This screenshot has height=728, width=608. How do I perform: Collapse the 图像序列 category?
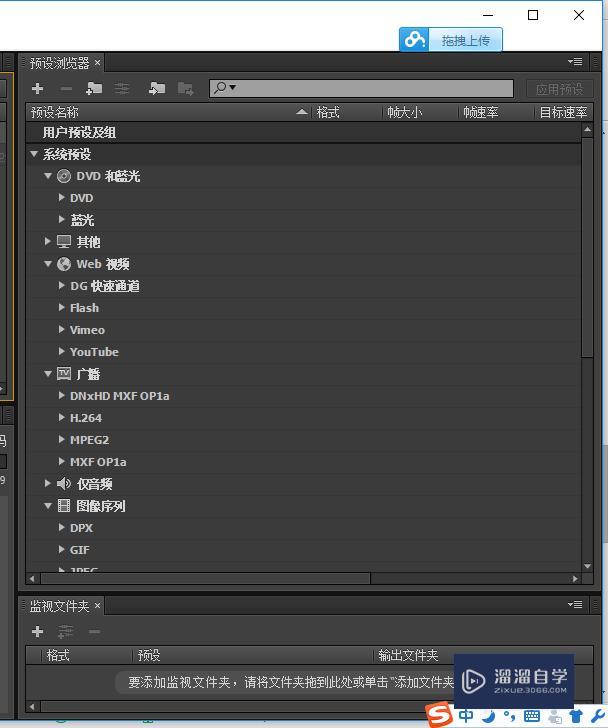(48, 506)
